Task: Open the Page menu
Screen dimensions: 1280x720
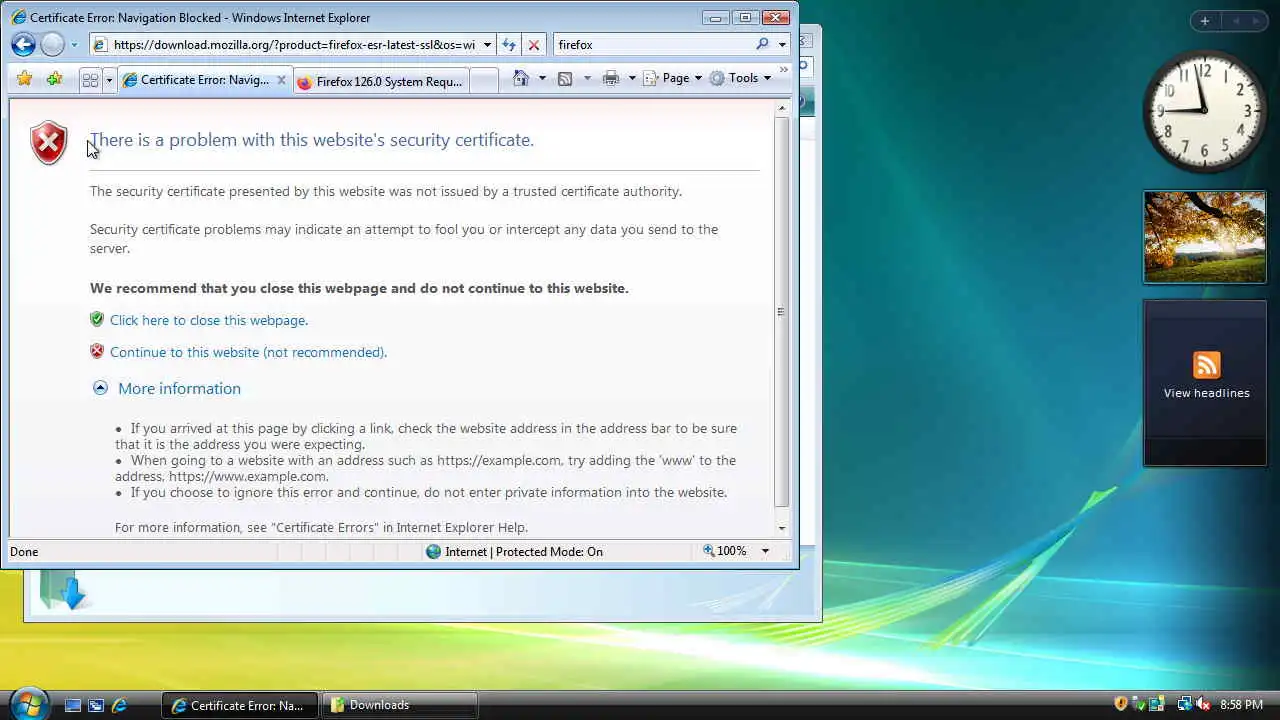Action: (672, 78)
